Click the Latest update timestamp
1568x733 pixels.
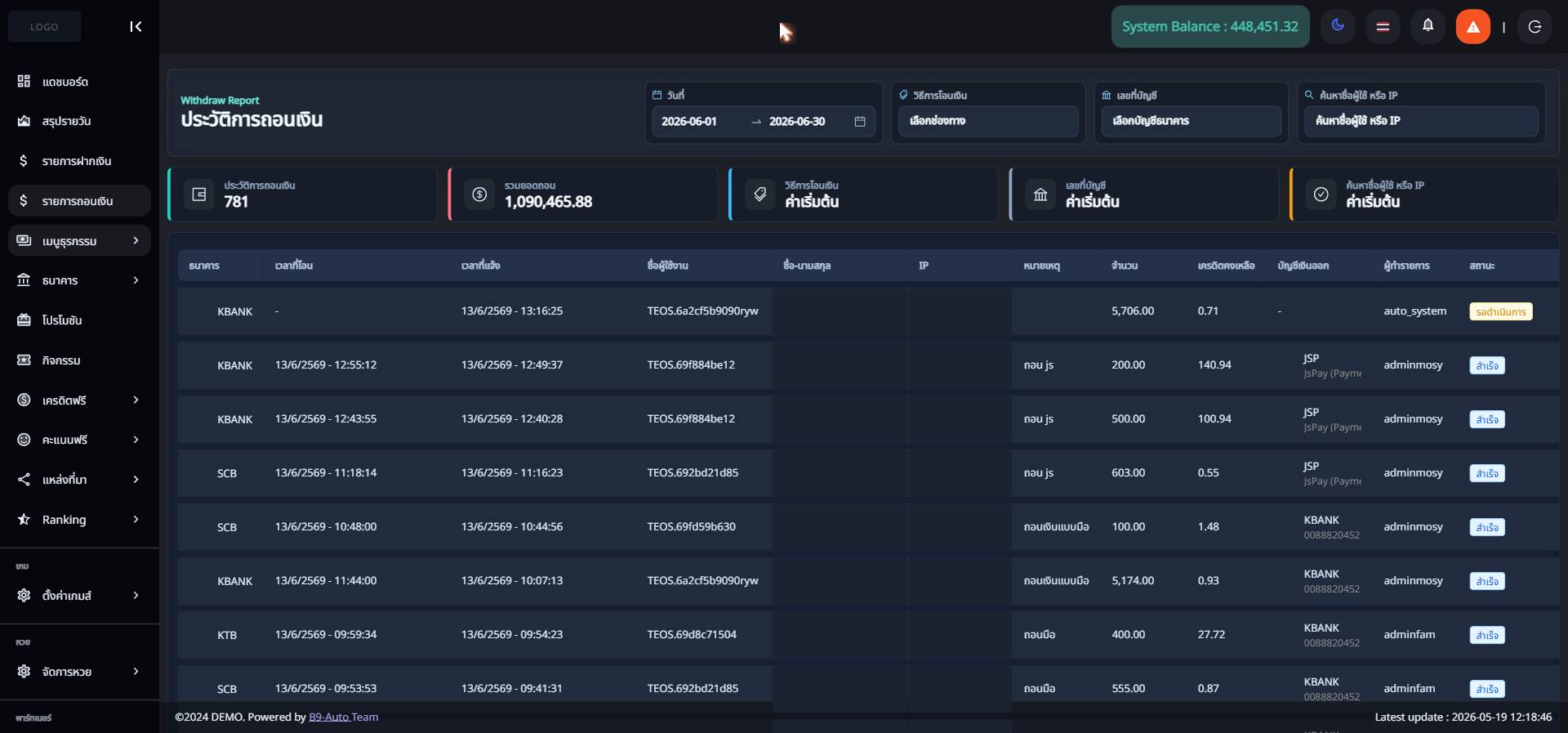coord(1463,717)
